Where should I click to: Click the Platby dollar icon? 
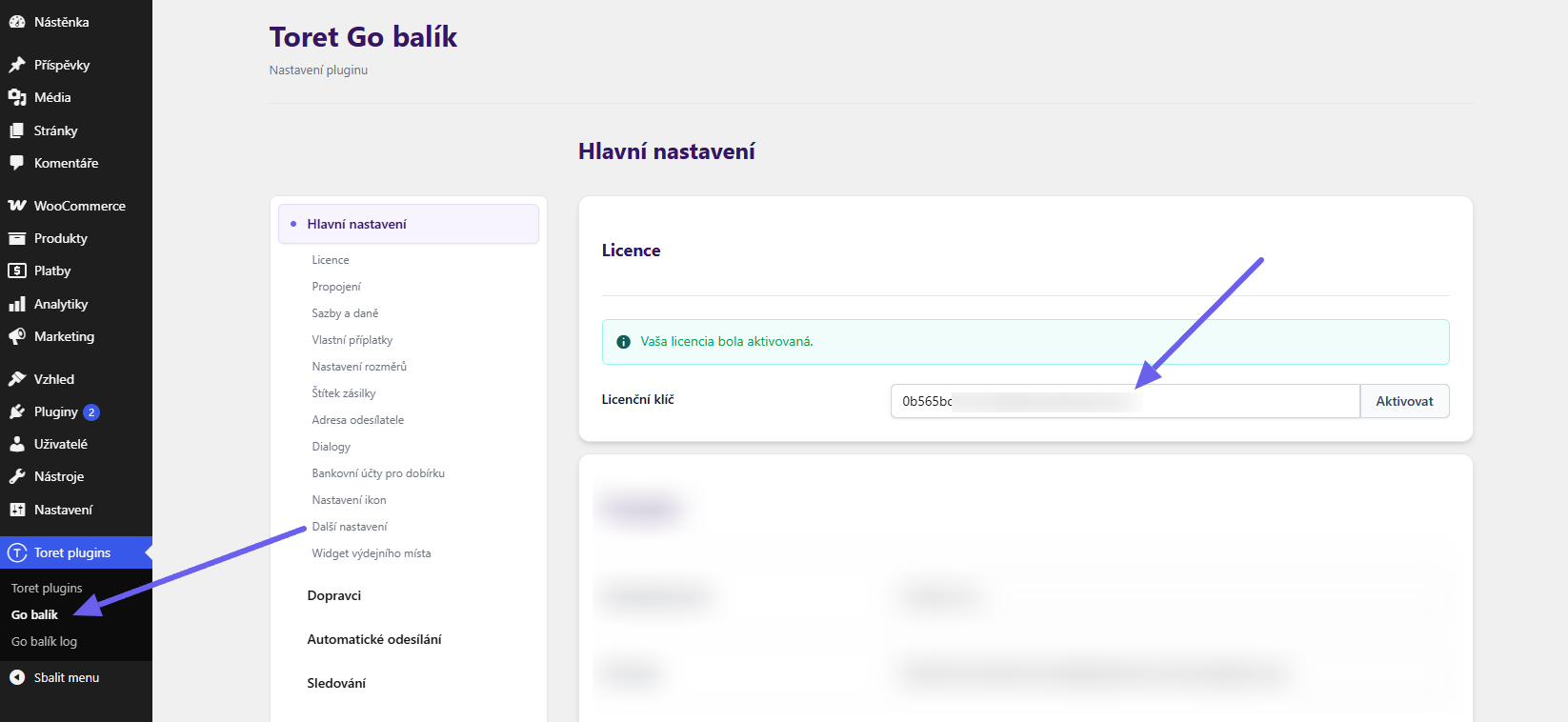[x=17, y=271]
